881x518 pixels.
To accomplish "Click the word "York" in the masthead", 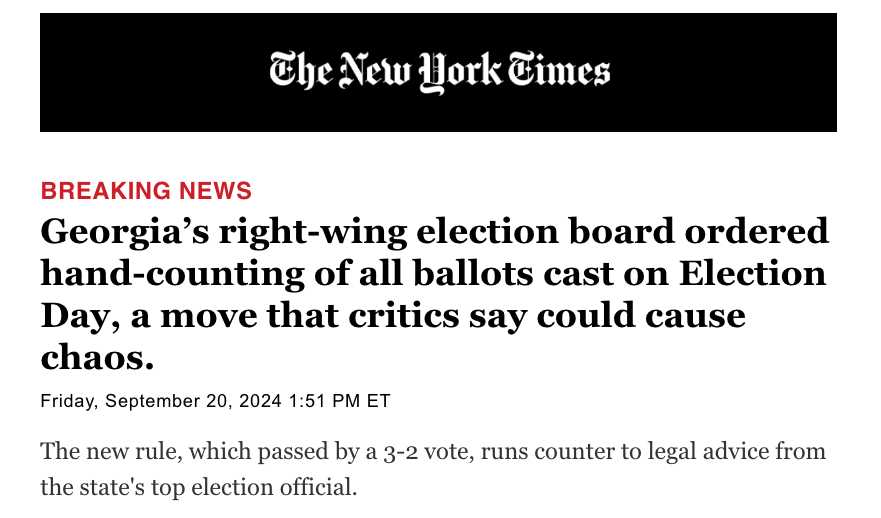I will coord(460,72).
